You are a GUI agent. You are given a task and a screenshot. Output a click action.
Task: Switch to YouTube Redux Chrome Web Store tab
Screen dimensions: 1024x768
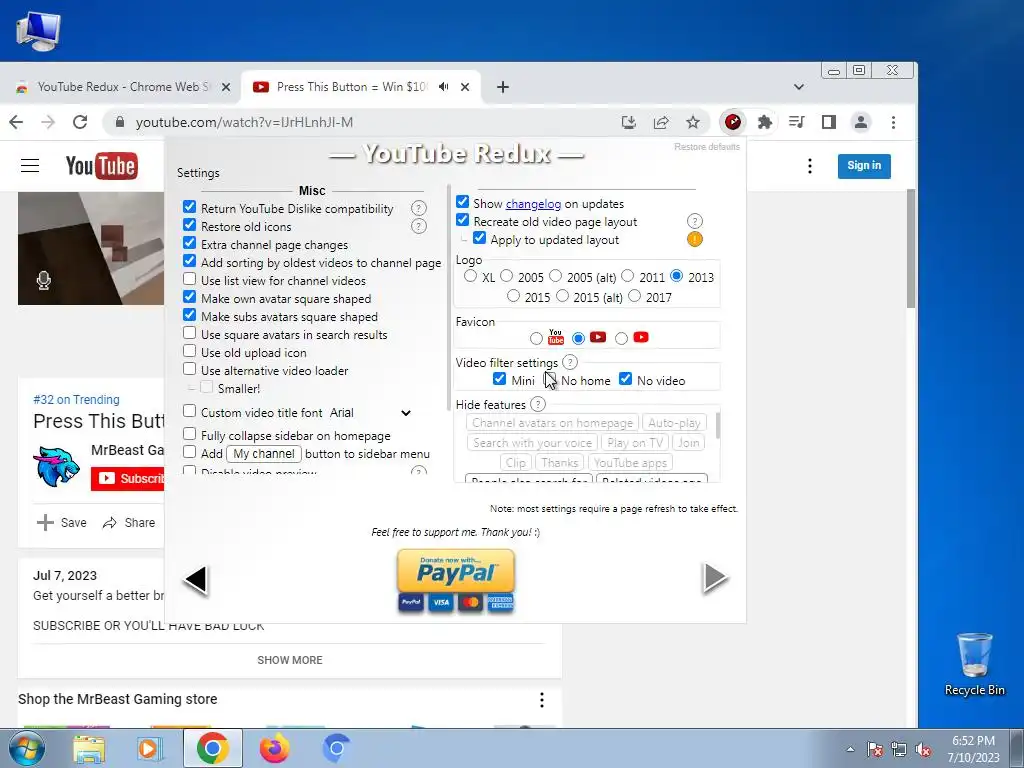[121, 87]
